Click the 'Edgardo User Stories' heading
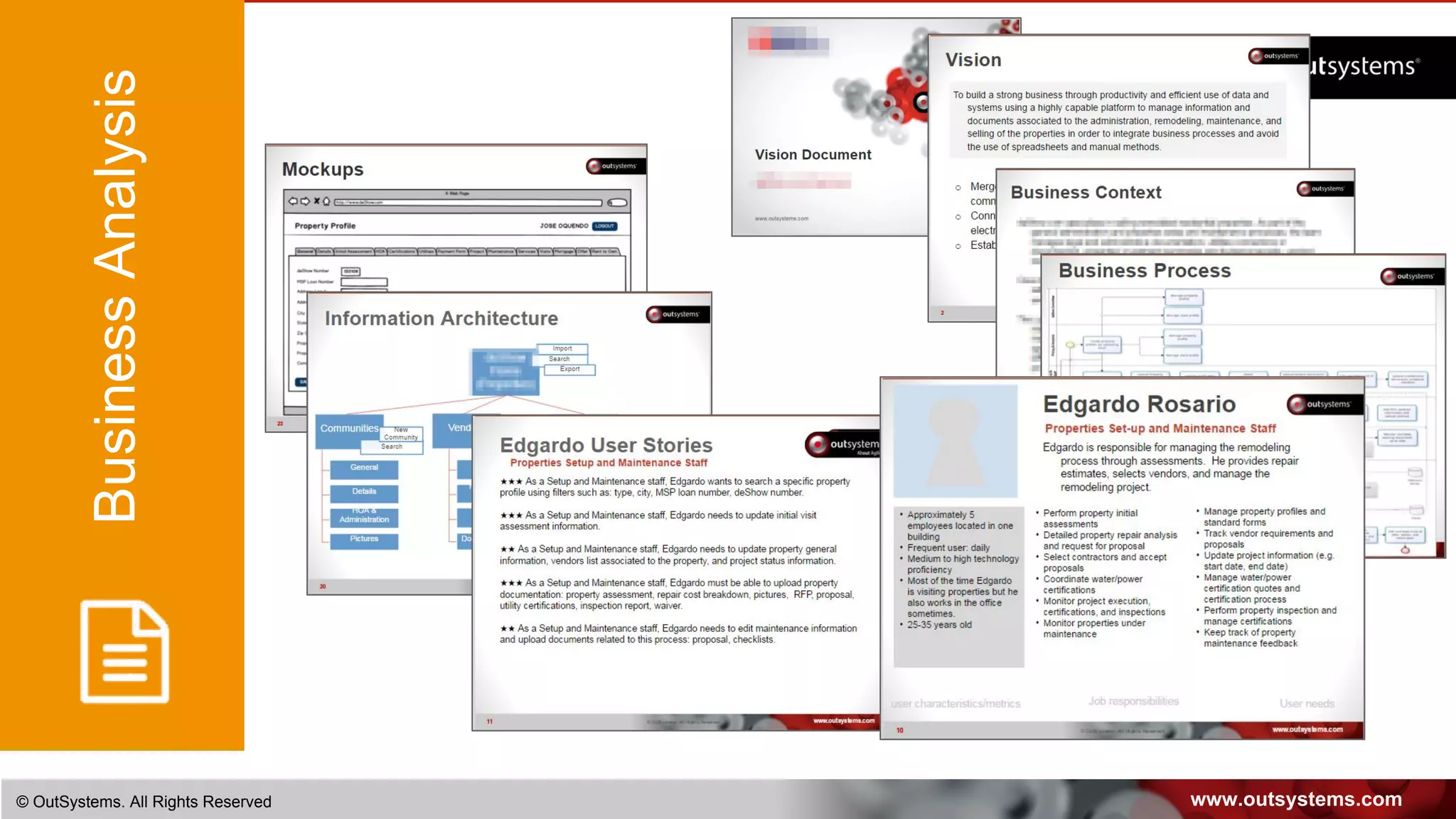Viewport: 1456px width, 819px height. pyautogui.click(x=606, y=445)
